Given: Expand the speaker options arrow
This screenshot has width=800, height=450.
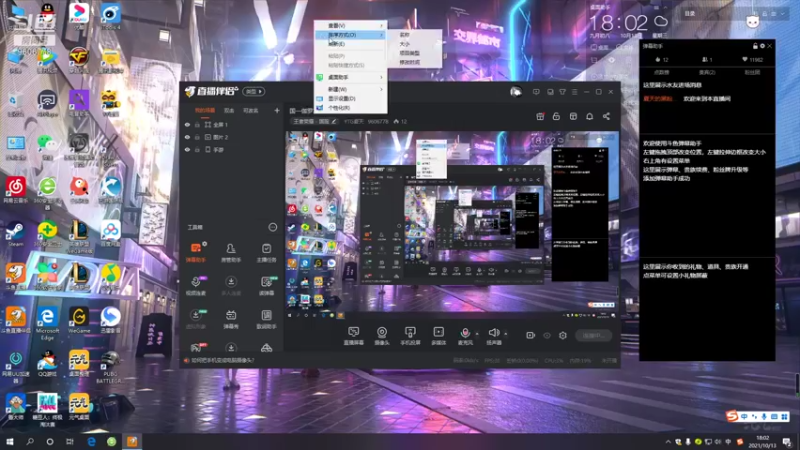Looking at the screenshot, I should [x=506, y=334].
